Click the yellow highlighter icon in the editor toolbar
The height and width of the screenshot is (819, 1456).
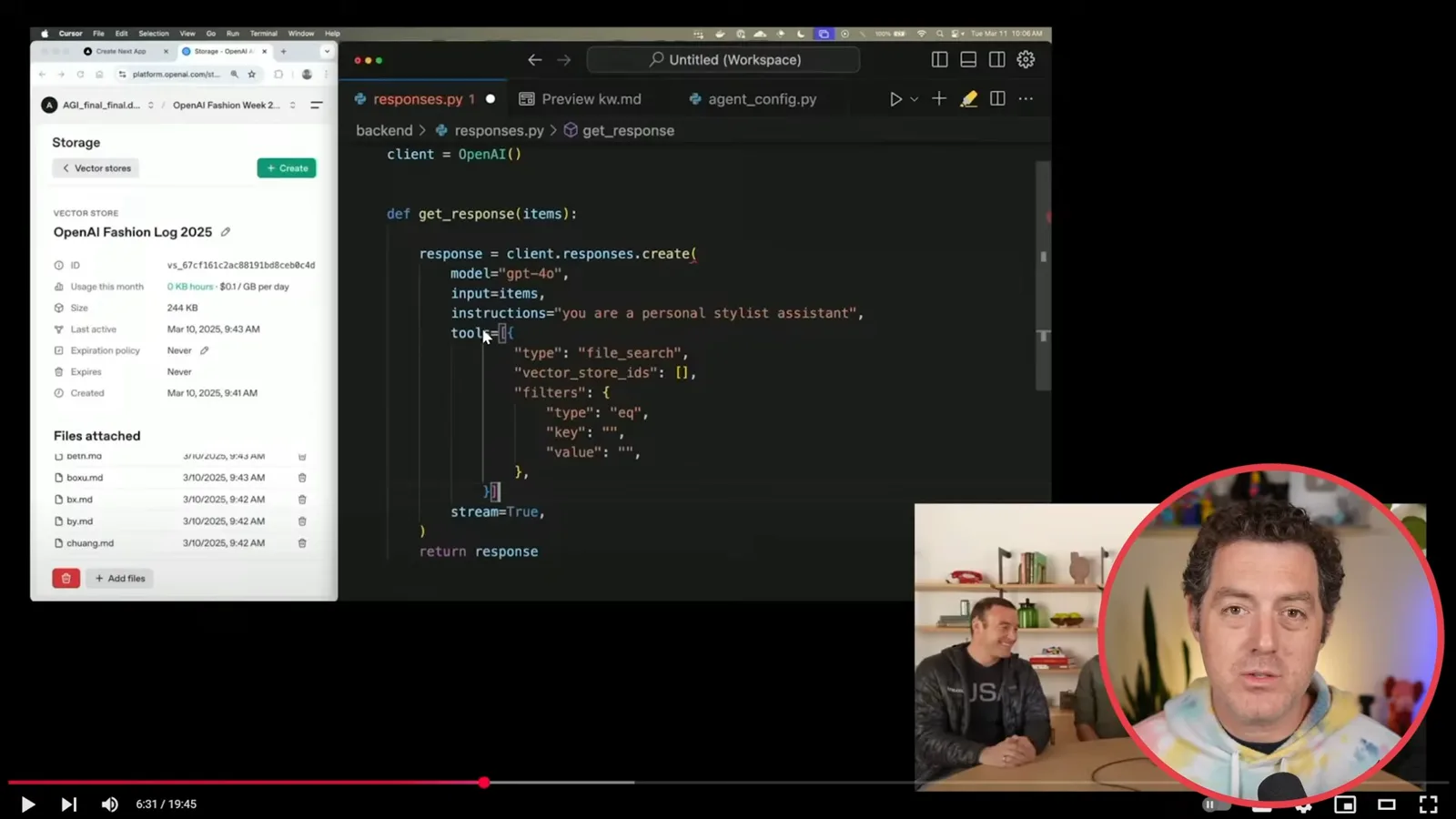click(968, 98)
